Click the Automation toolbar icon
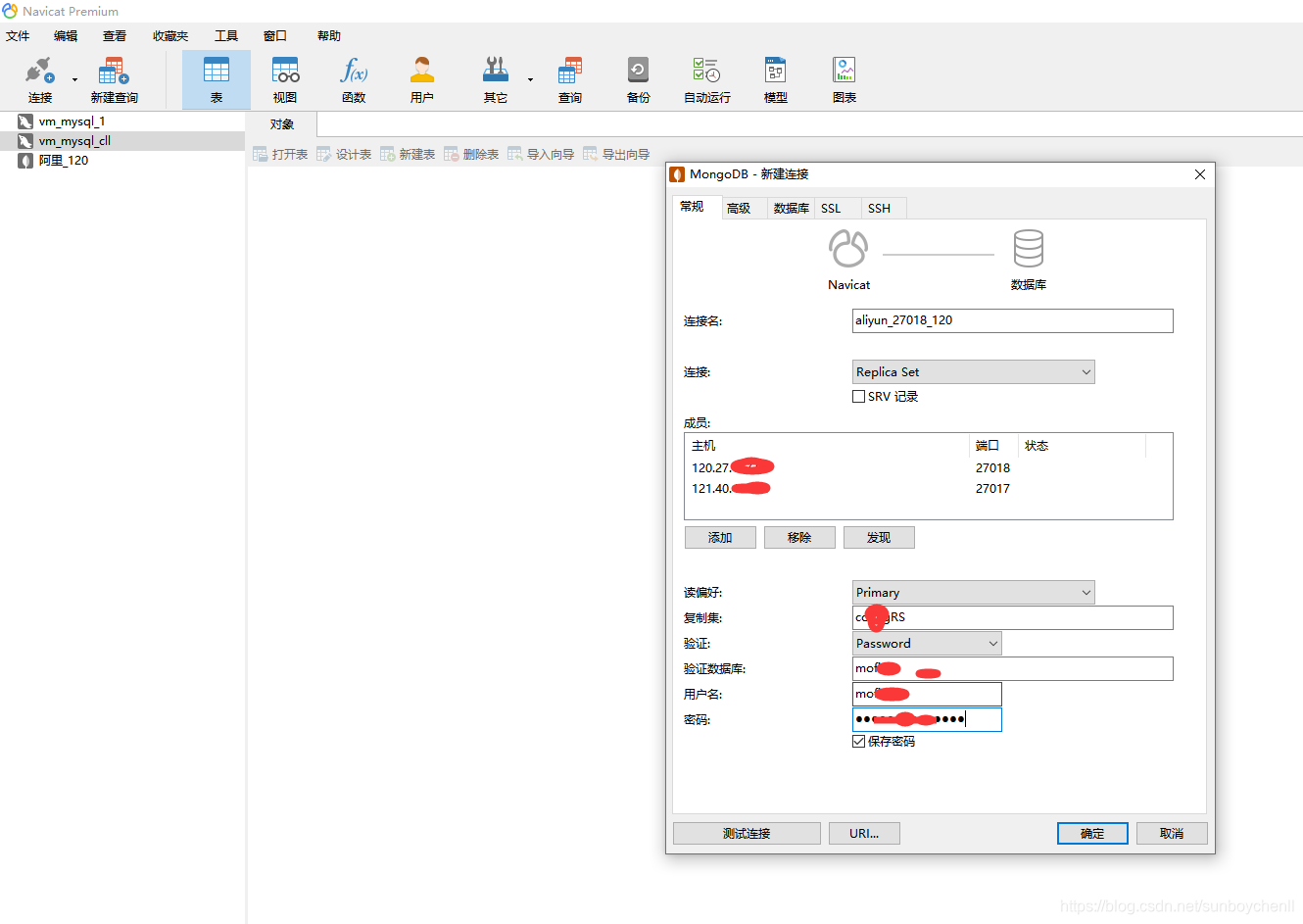 tap(707, 79)
